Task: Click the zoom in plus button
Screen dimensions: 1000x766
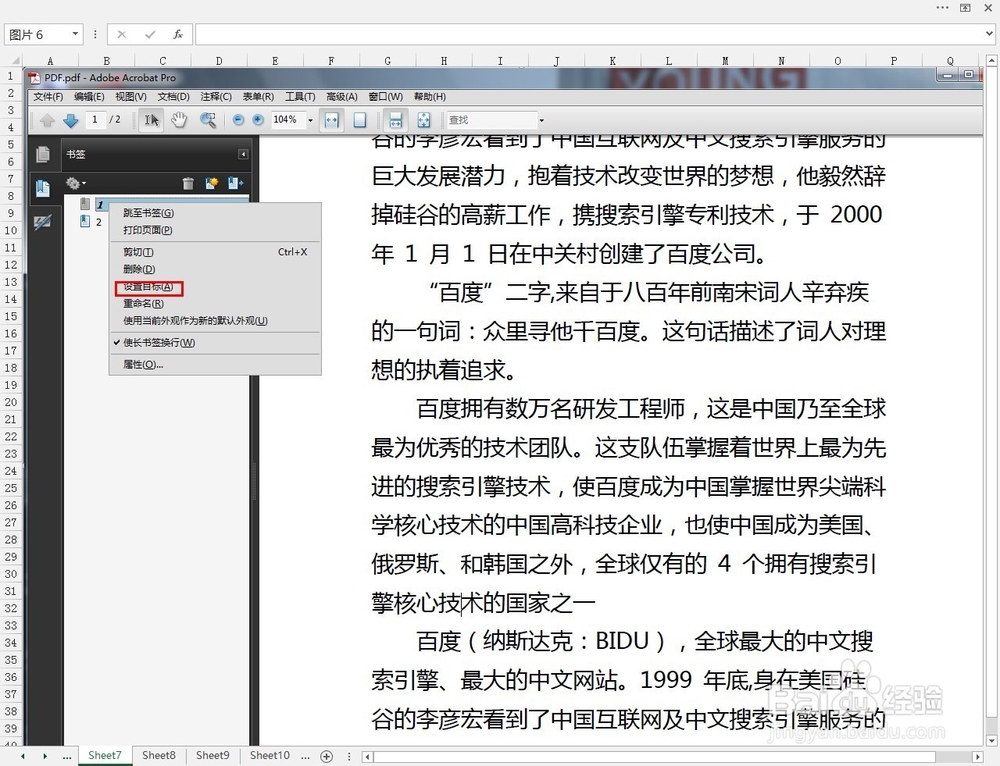Action: (x=258, y=120)
